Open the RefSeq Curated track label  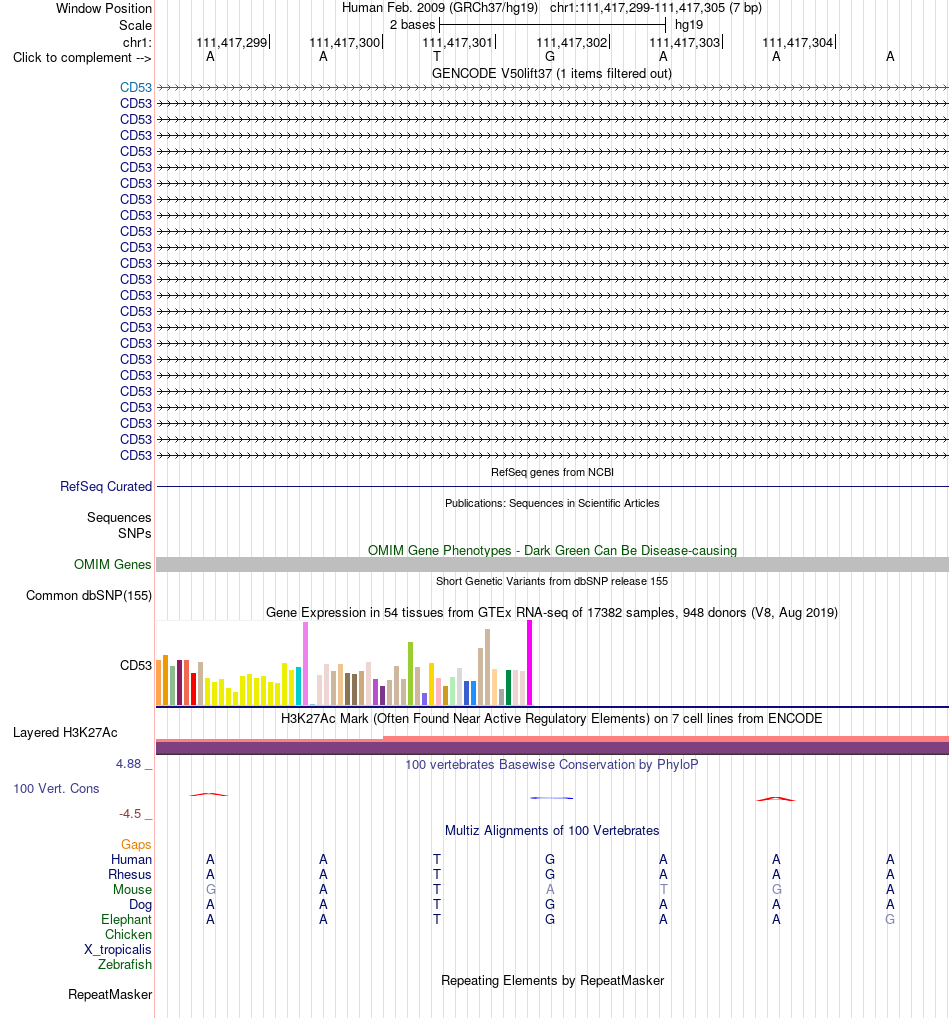click(106, 486)
